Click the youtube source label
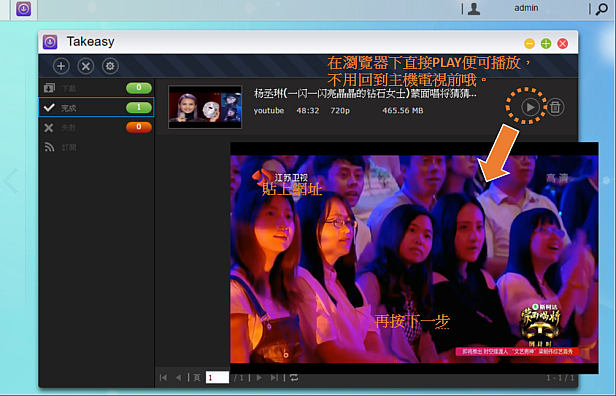 [269, 111]
